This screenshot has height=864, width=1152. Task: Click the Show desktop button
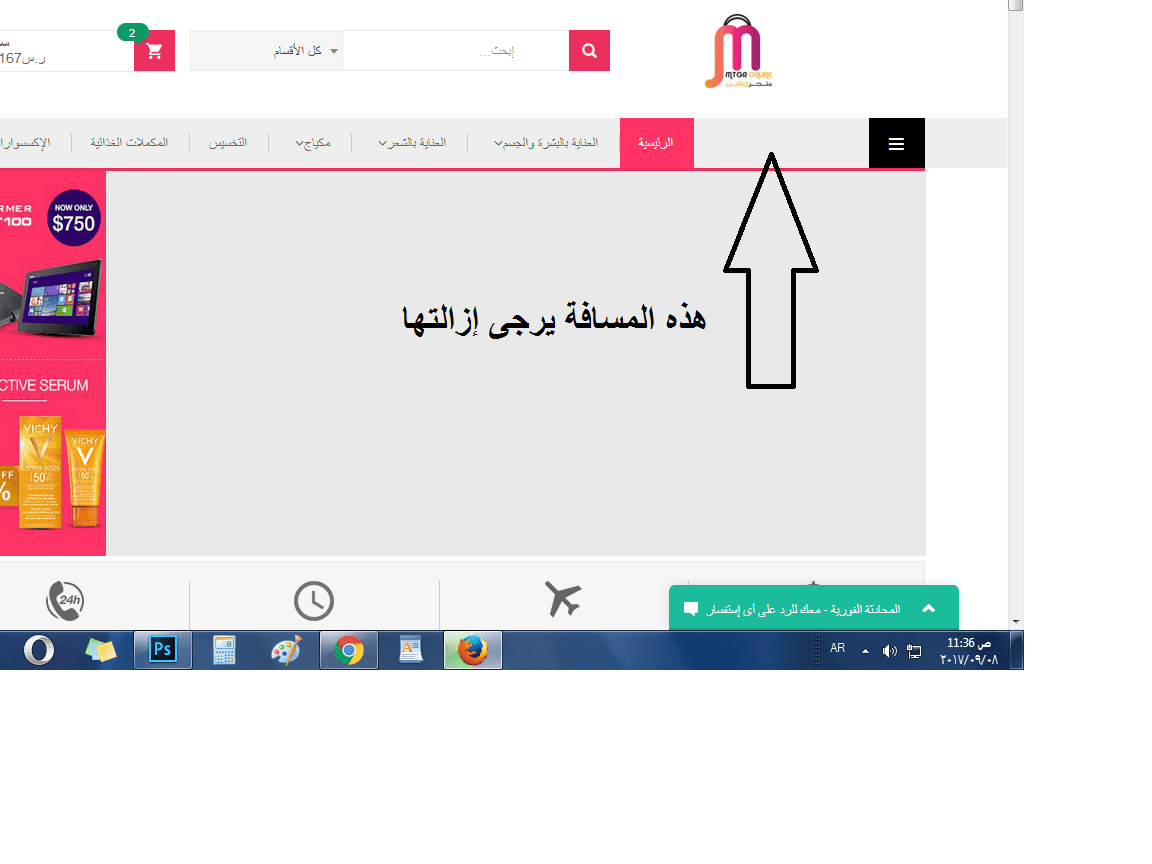pyautogui.click(x=1017, y=650)
